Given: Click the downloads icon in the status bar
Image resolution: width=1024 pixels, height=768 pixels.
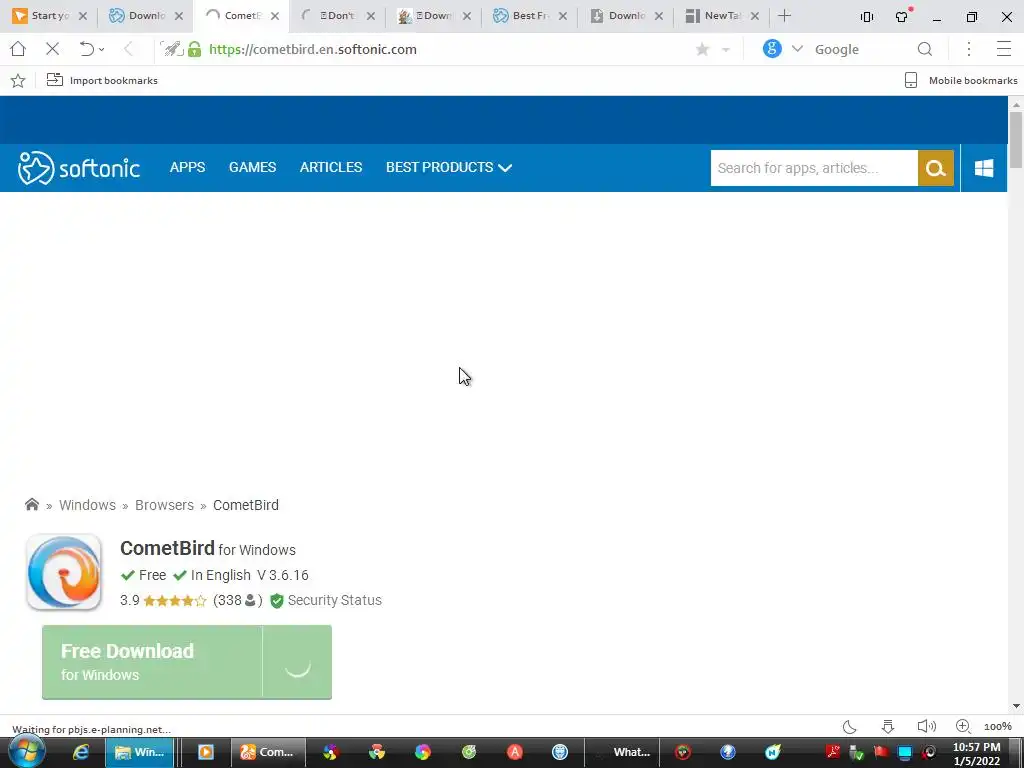Looking at the screenshot, I should click(888, 727).
